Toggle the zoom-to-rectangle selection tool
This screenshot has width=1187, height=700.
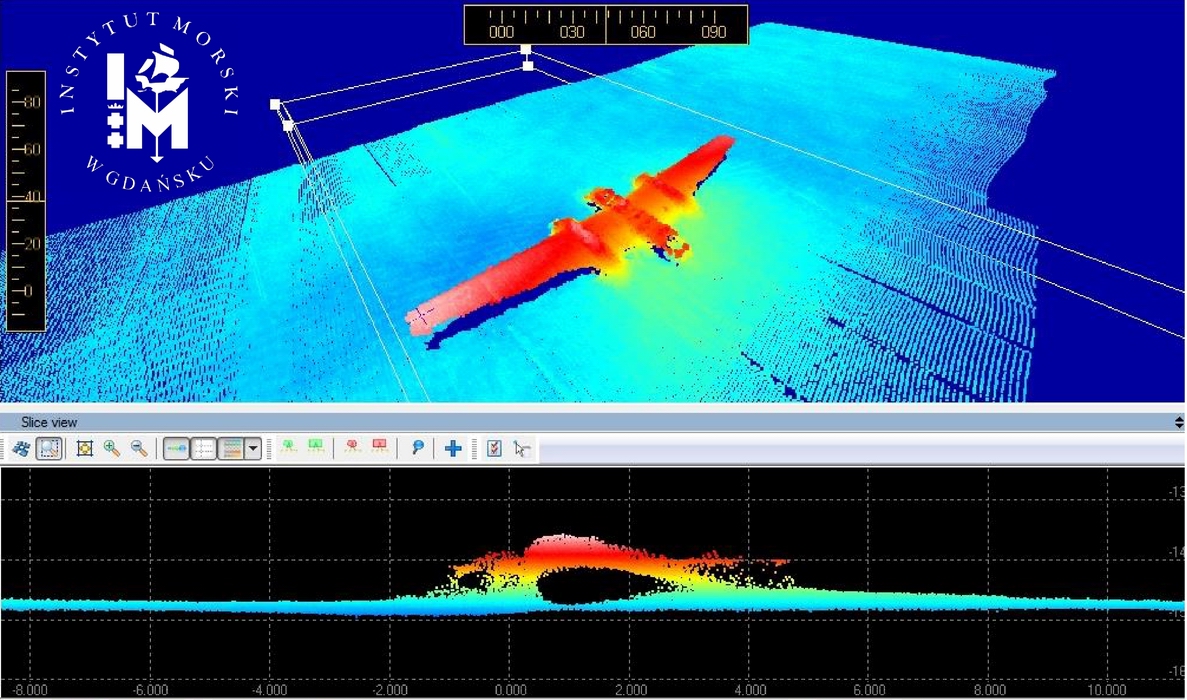(x=49, y=449)
